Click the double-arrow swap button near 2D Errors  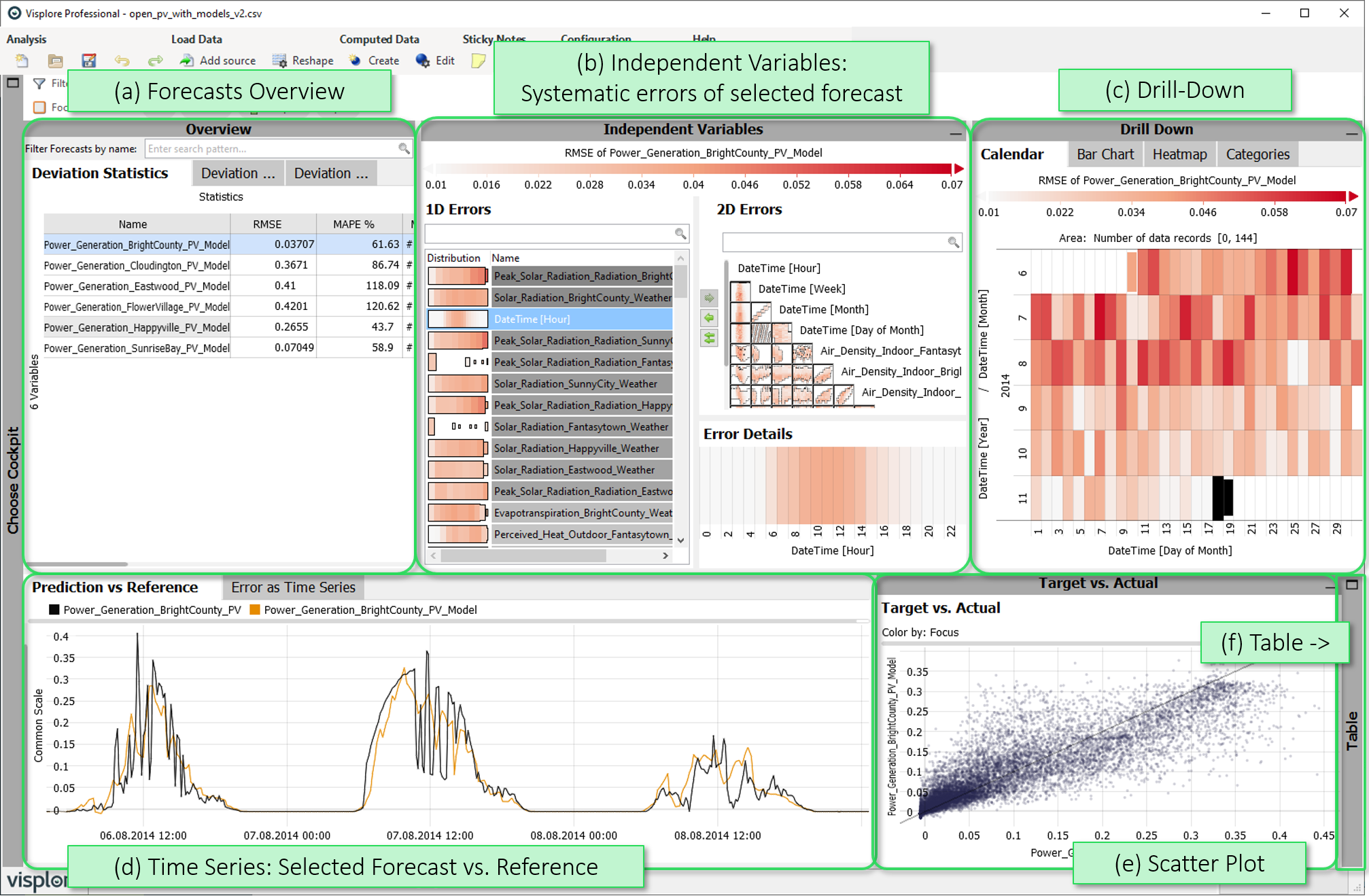coord(709,338)
